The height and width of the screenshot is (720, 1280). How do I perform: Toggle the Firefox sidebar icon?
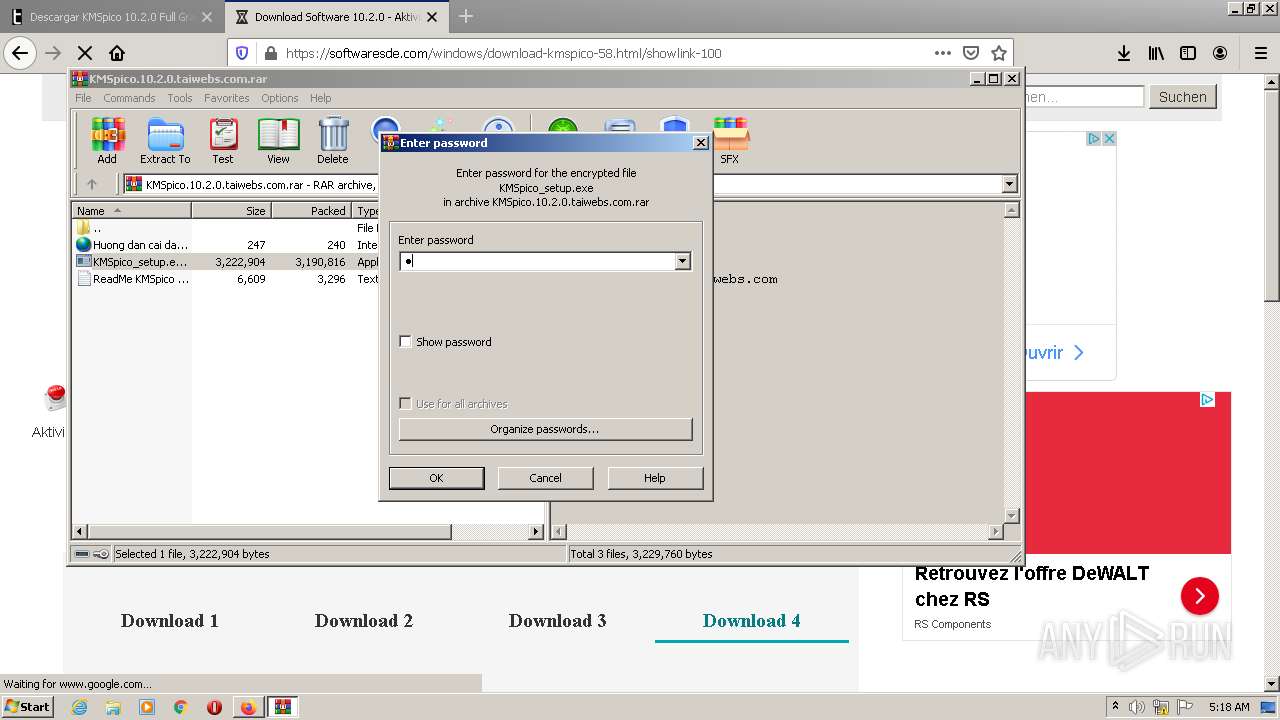click(1188, 53)
